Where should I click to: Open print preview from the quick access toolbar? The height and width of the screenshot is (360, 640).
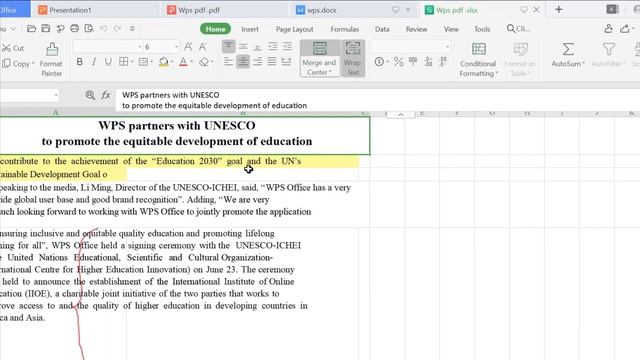tap(89, 29)
